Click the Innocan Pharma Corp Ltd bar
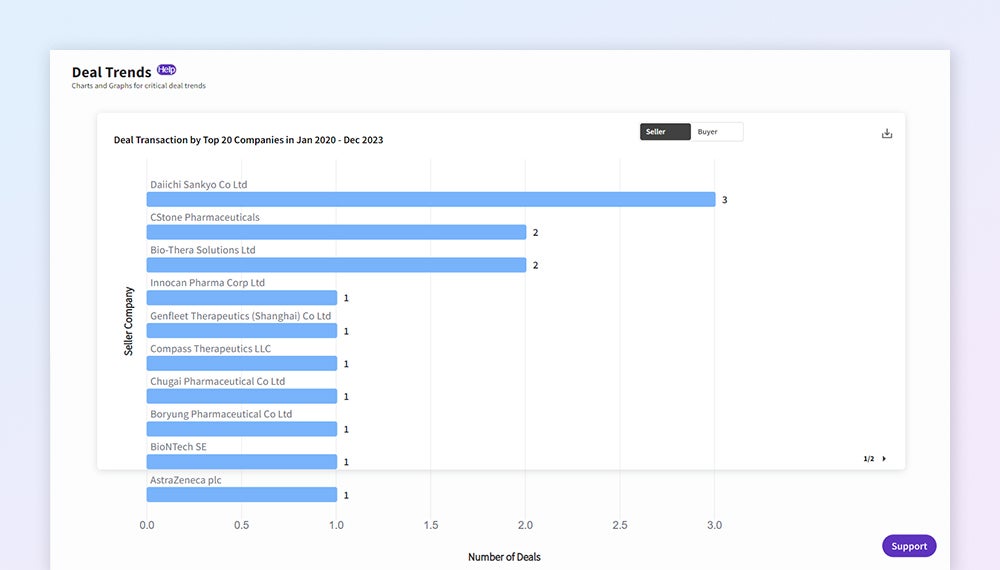 pos(241,298)
